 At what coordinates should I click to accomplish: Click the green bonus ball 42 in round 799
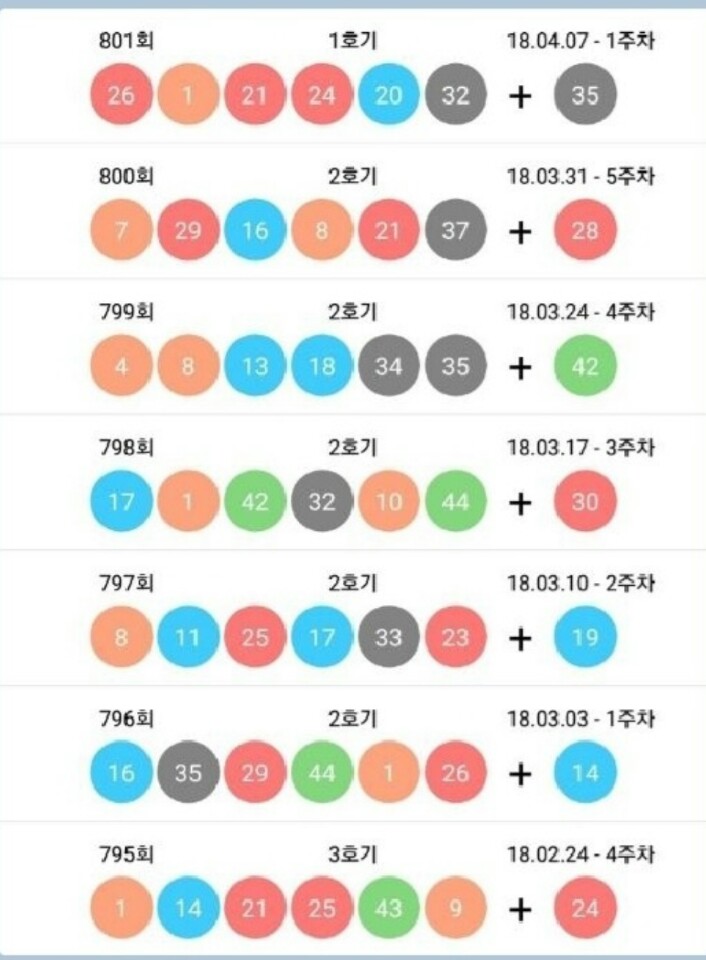585,366
